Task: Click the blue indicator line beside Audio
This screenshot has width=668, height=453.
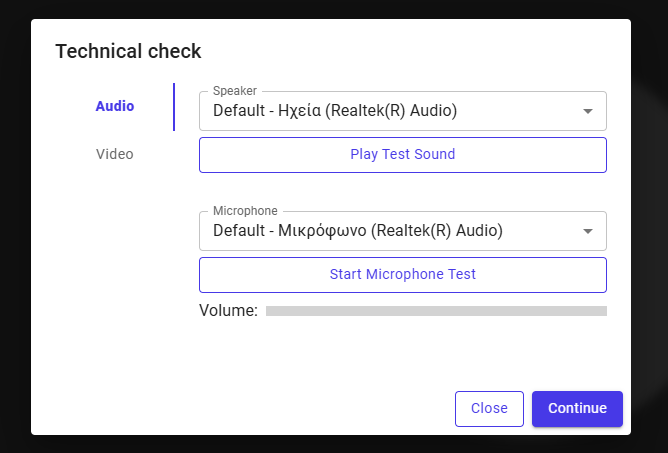Action: (174, 107)
